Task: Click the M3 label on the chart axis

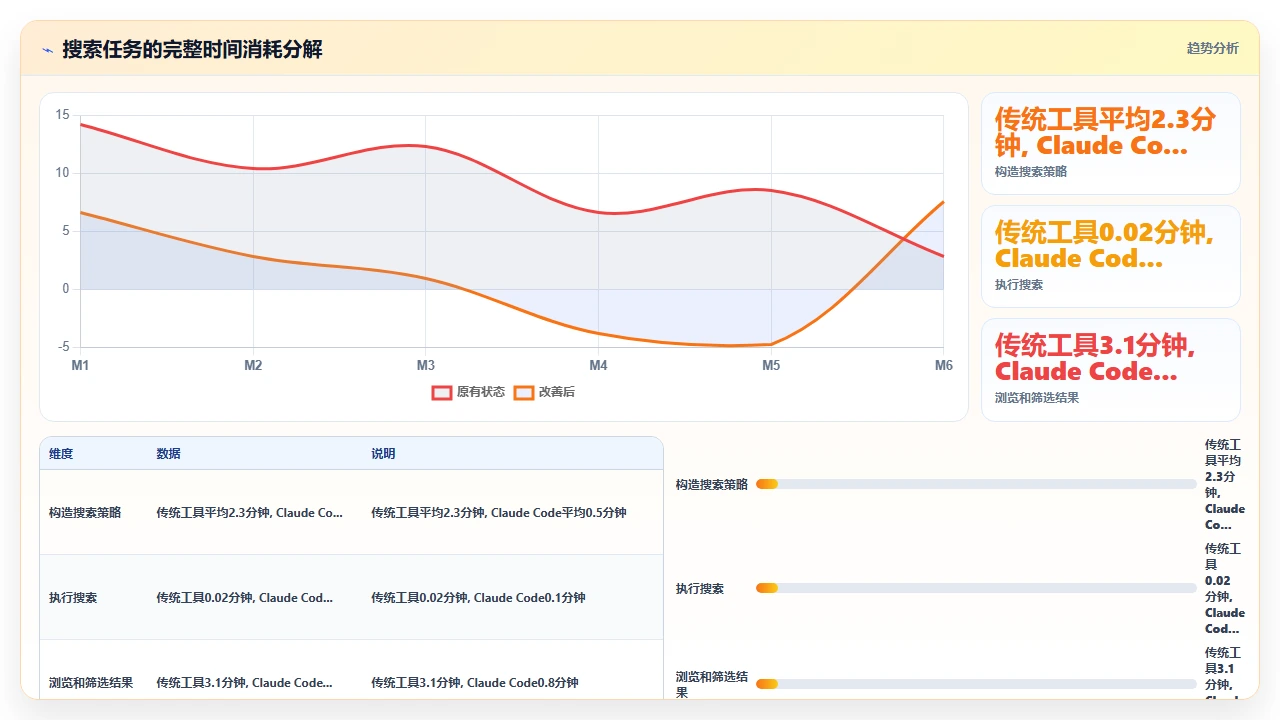Action: tap(426, 365)
